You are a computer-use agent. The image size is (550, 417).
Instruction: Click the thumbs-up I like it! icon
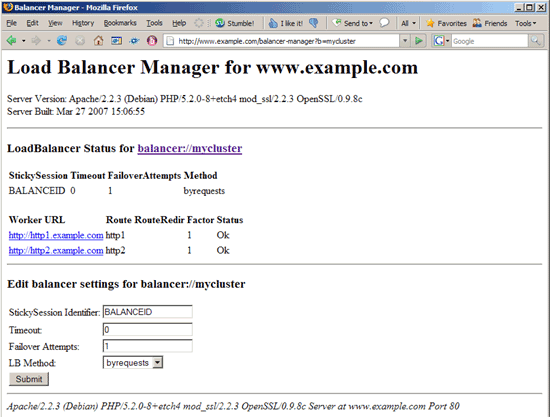click(x=273, y=23)
